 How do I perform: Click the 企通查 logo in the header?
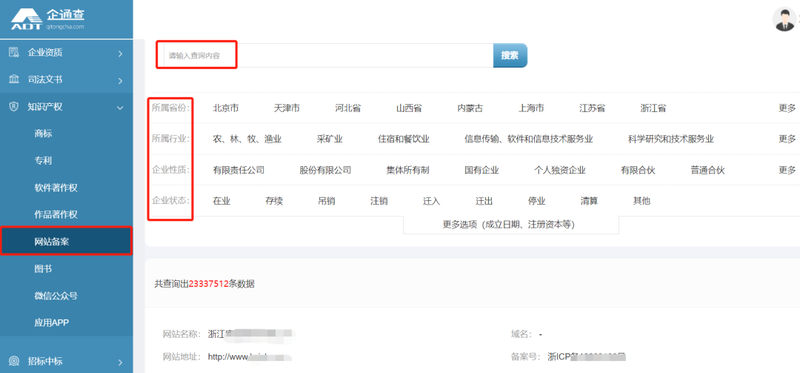tap(48, 19)
